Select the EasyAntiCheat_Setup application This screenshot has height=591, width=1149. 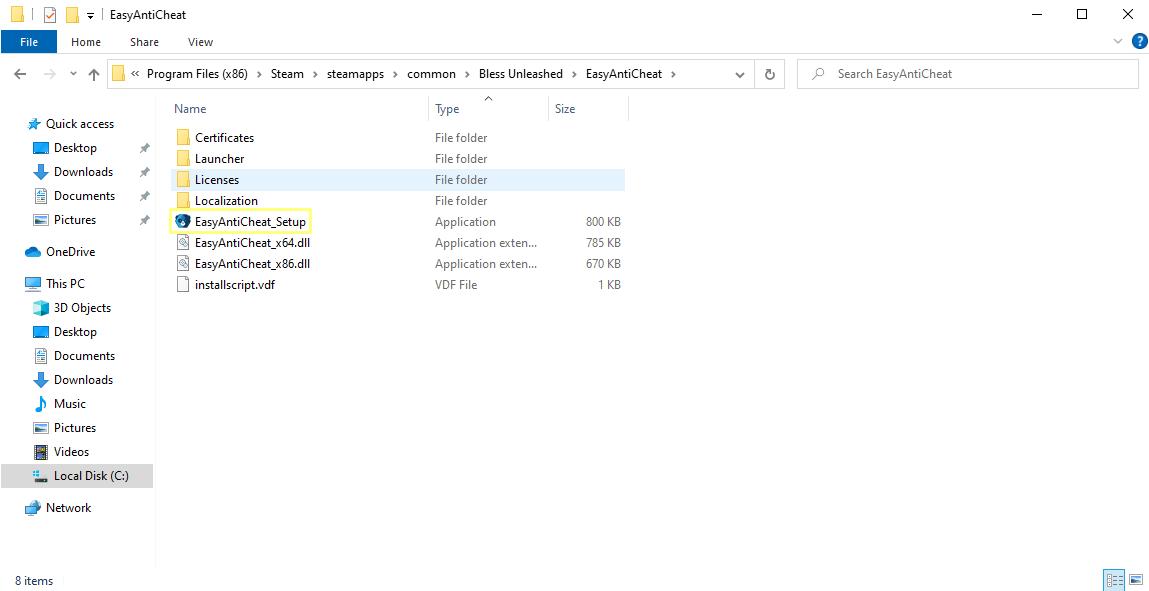[x=250, y=222]
